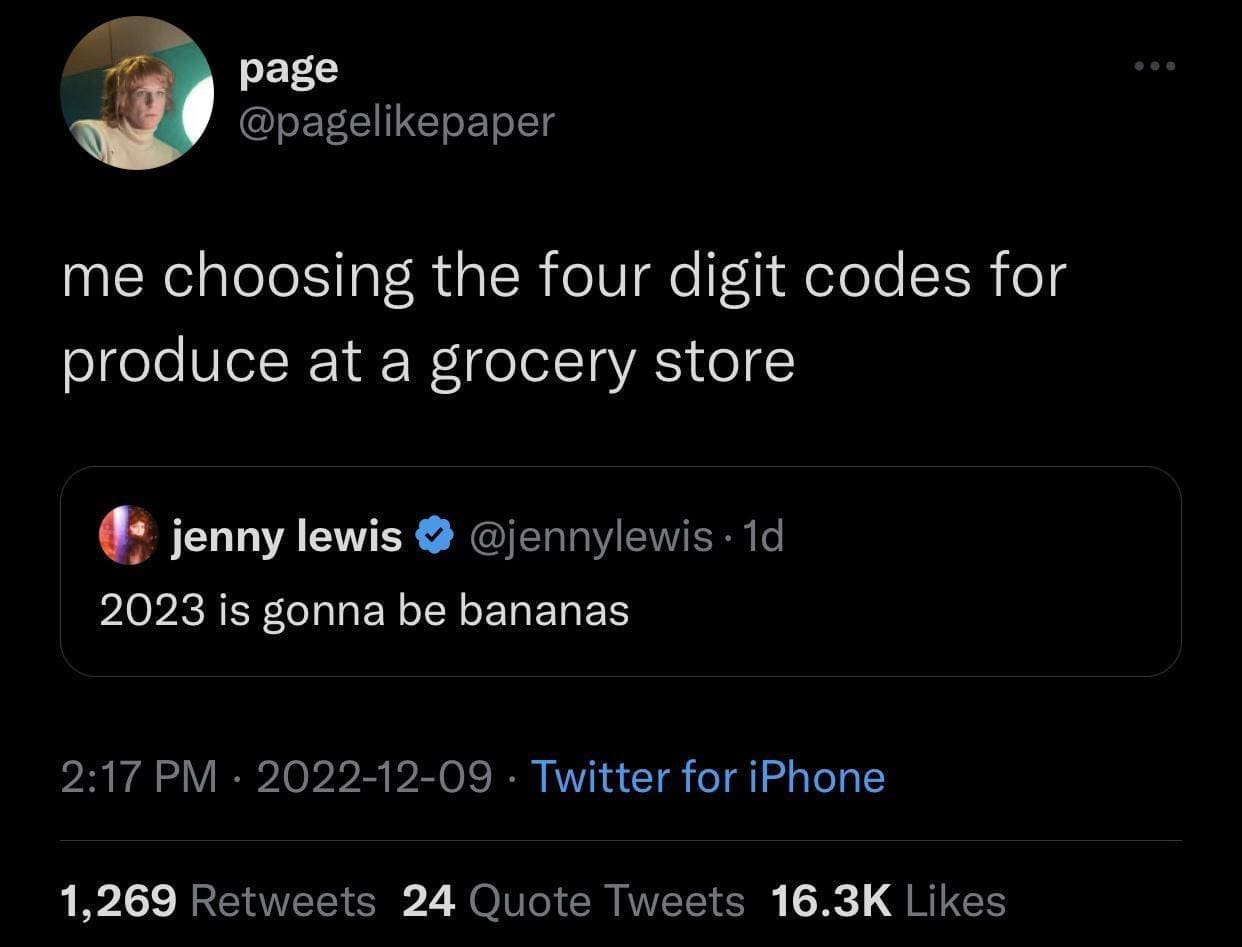Show the 16.3K Likes list
The height and width of the screenshot is (947, 1242).
tap(888, 901)
